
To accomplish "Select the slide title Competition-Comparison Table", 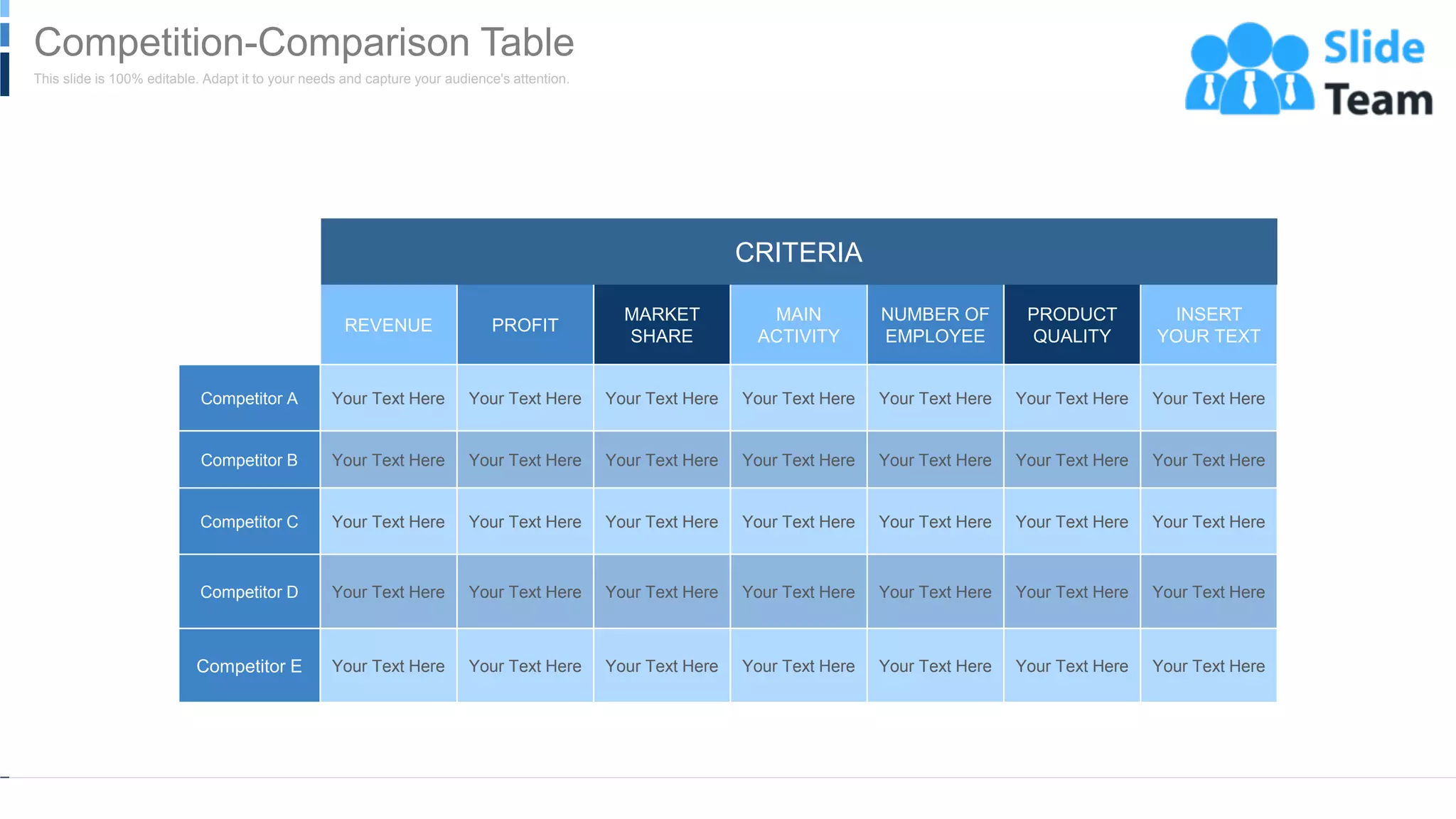I will pos(304,43).
